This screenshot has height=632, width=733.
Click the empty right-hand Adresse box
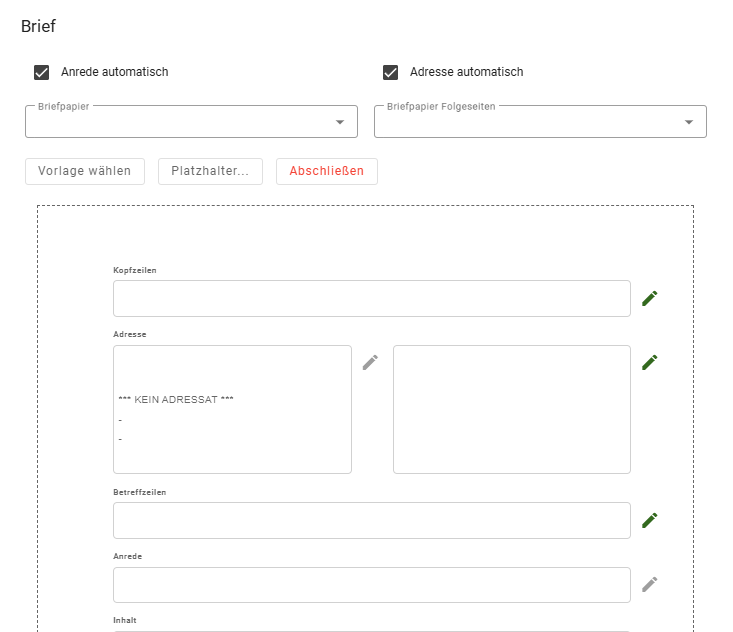pos(511,409)
